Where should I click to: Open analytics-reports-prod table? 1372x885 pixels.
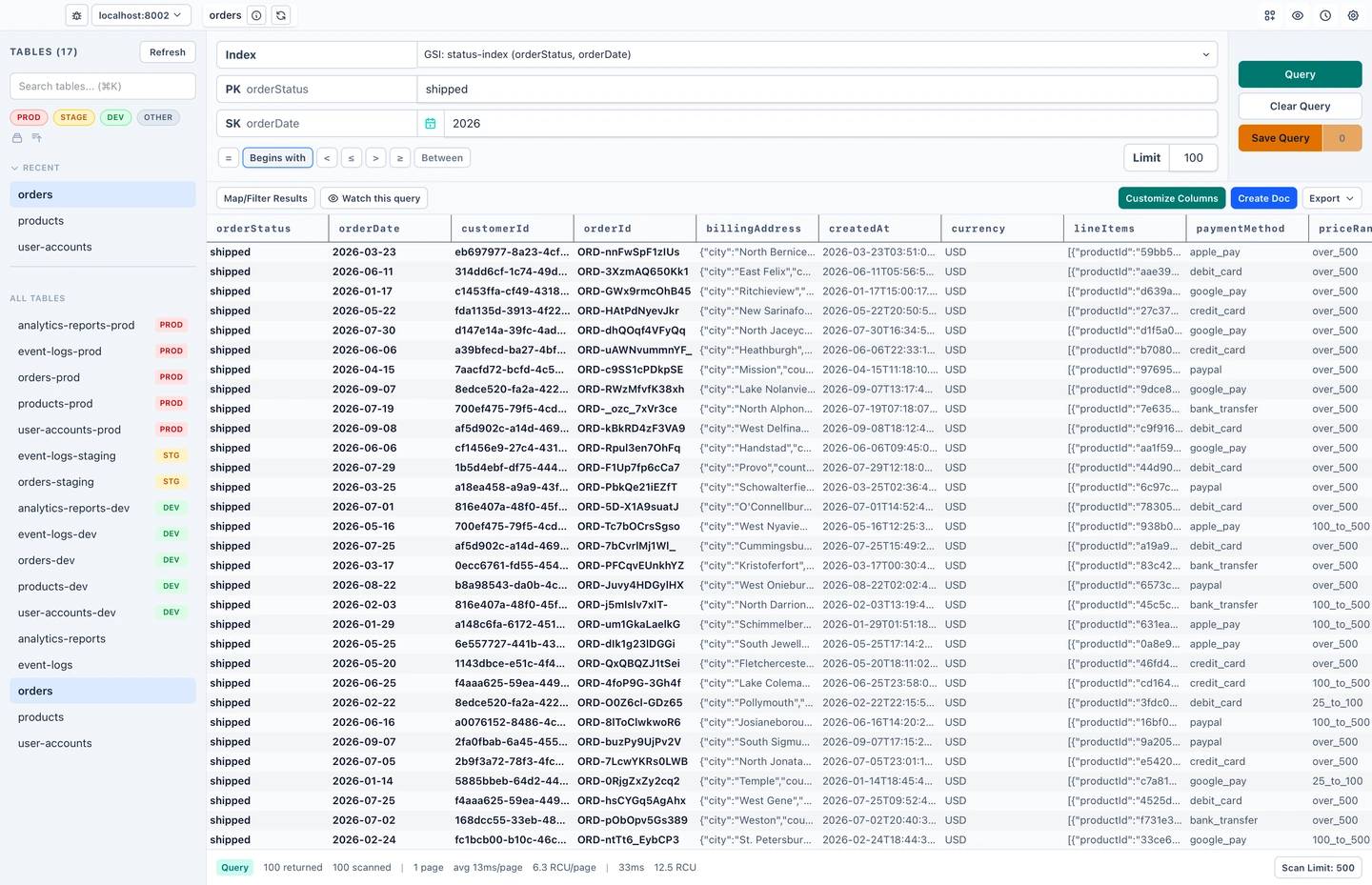click(102, 325)
